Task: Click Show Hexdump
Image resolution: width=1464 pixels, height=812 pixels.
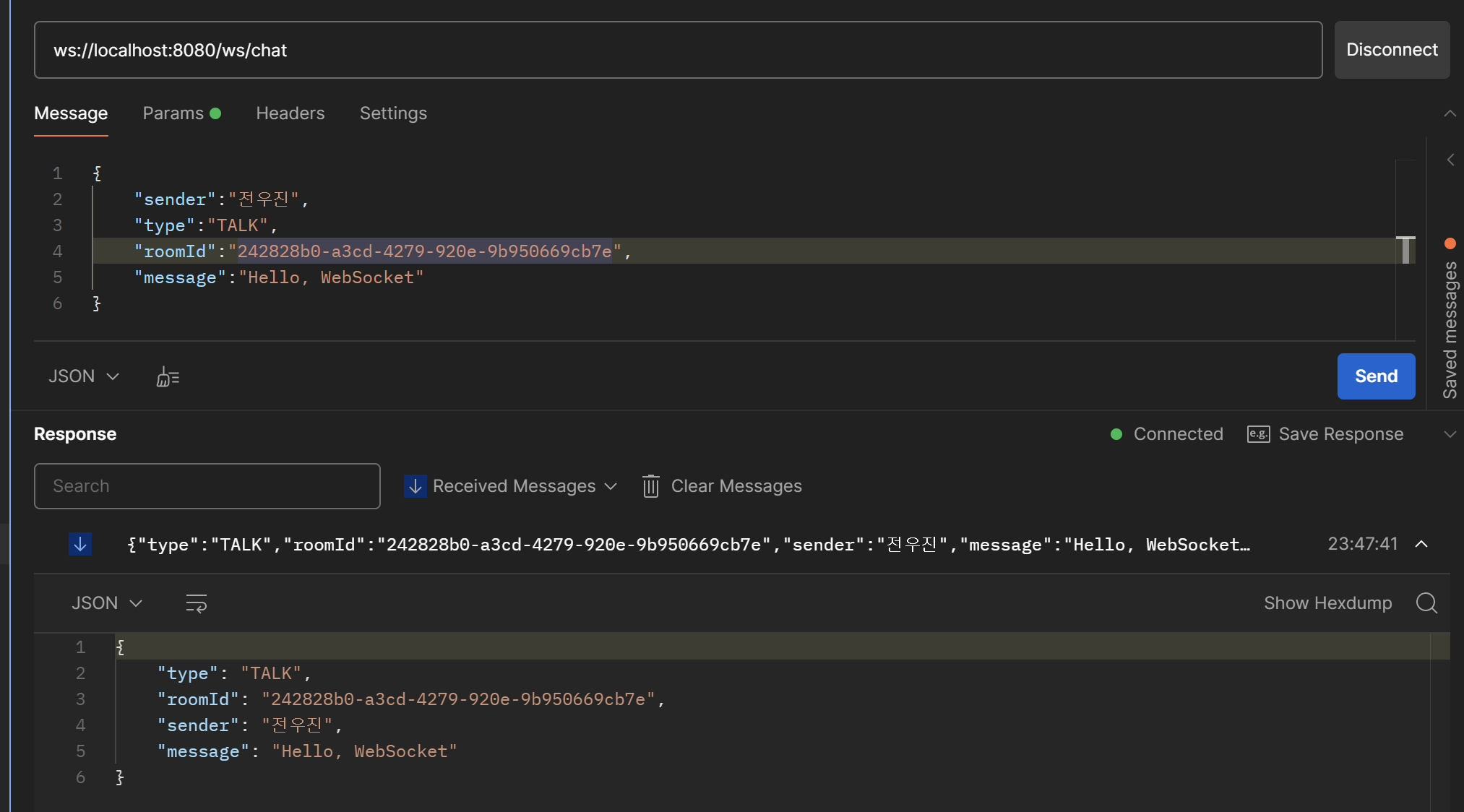Action: pos(1327,603)
